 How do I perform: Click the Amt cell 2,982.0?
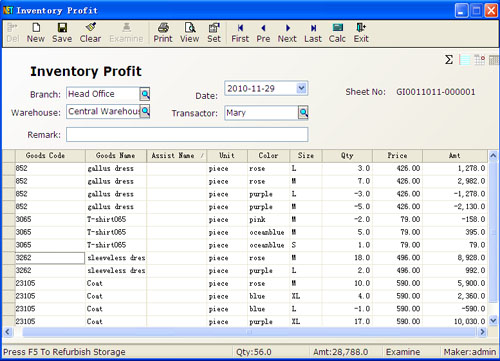tap(455, 181)
